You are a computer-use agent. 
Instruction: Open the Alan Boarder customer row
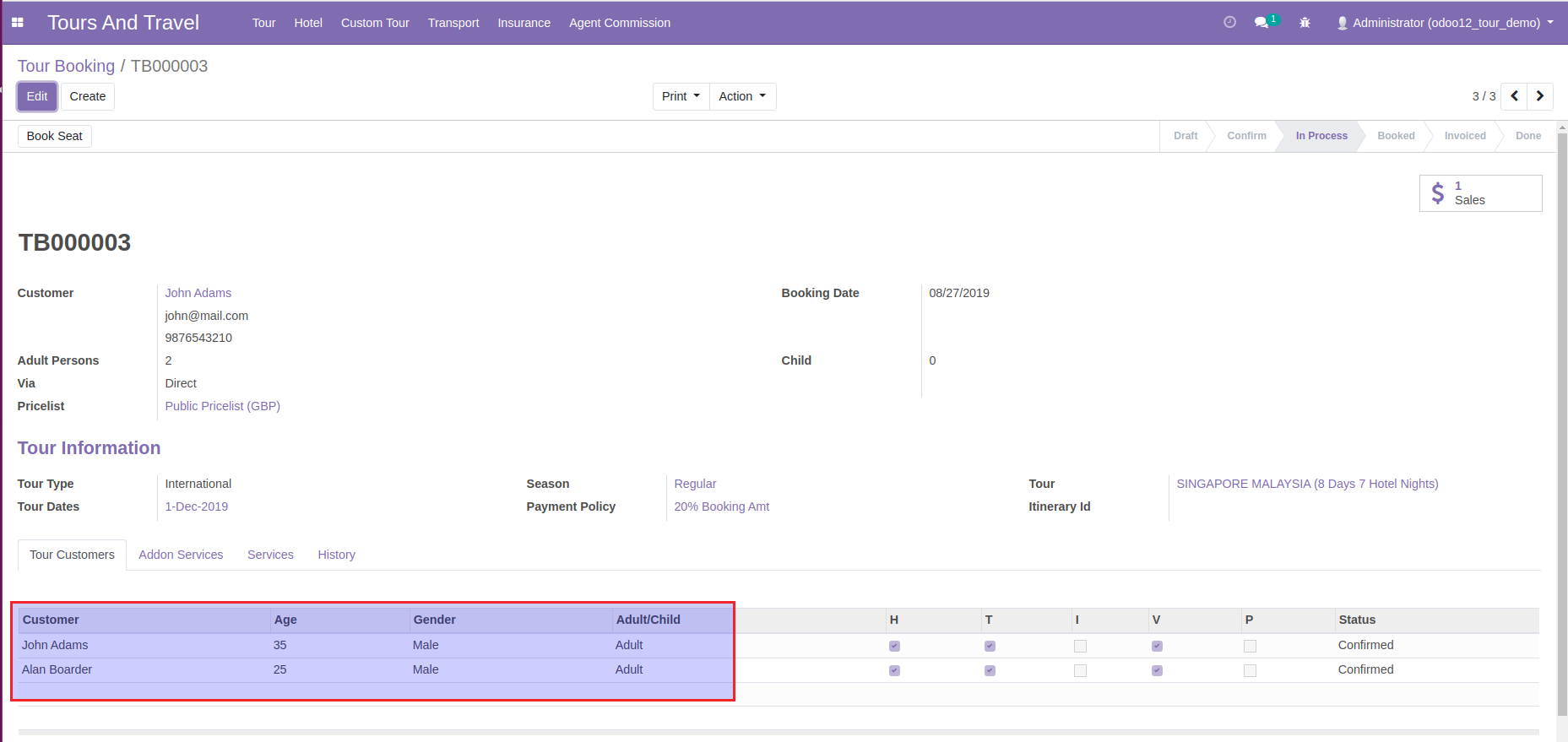click(x=779, y=669)
